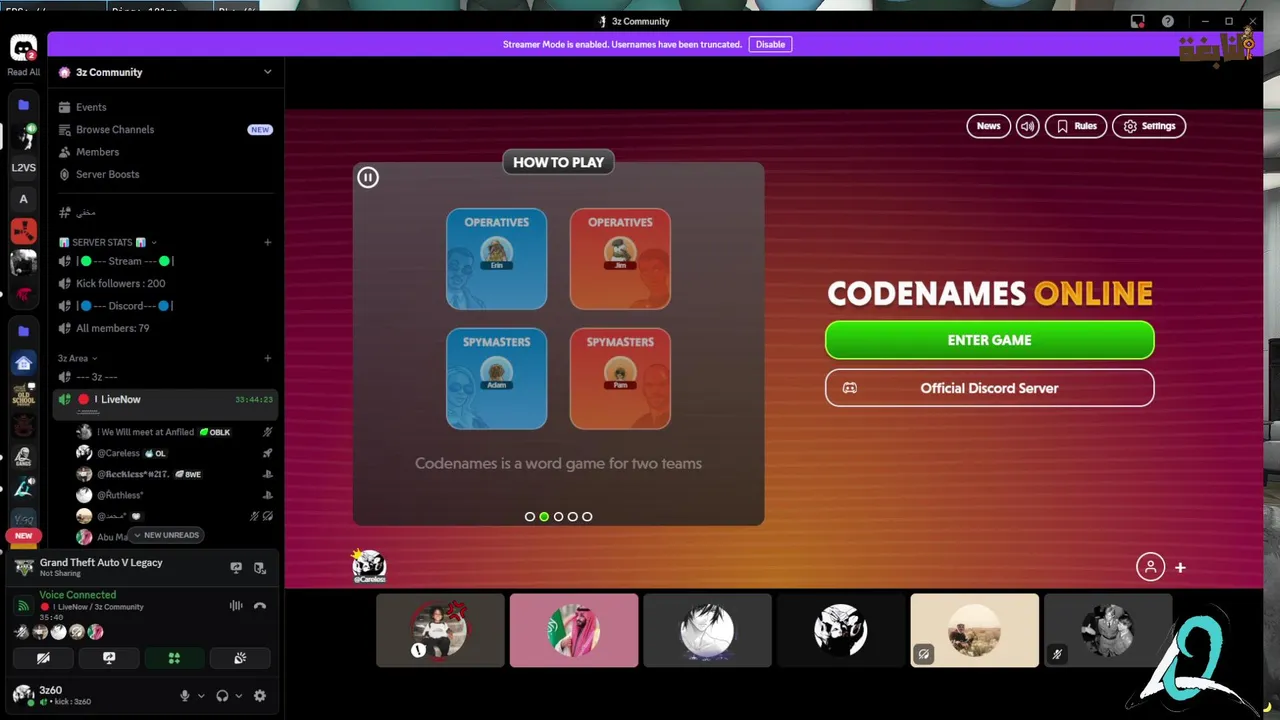Select the desert-photo participant tile

pyautogui.click(x=975, y=630)
